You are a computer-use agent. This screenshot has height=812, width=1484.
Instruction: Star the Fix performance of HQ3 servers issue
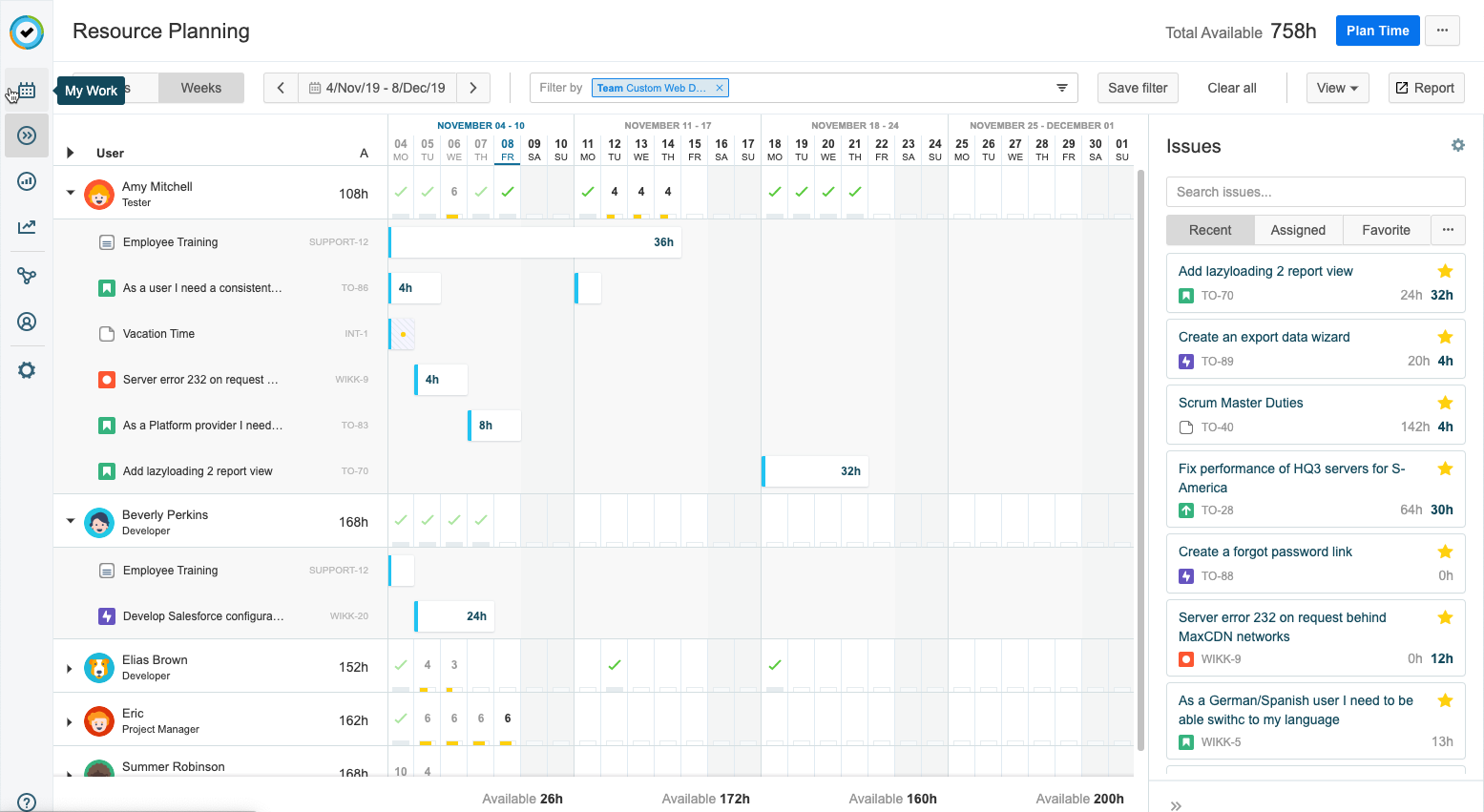[x=1445, y=468]
